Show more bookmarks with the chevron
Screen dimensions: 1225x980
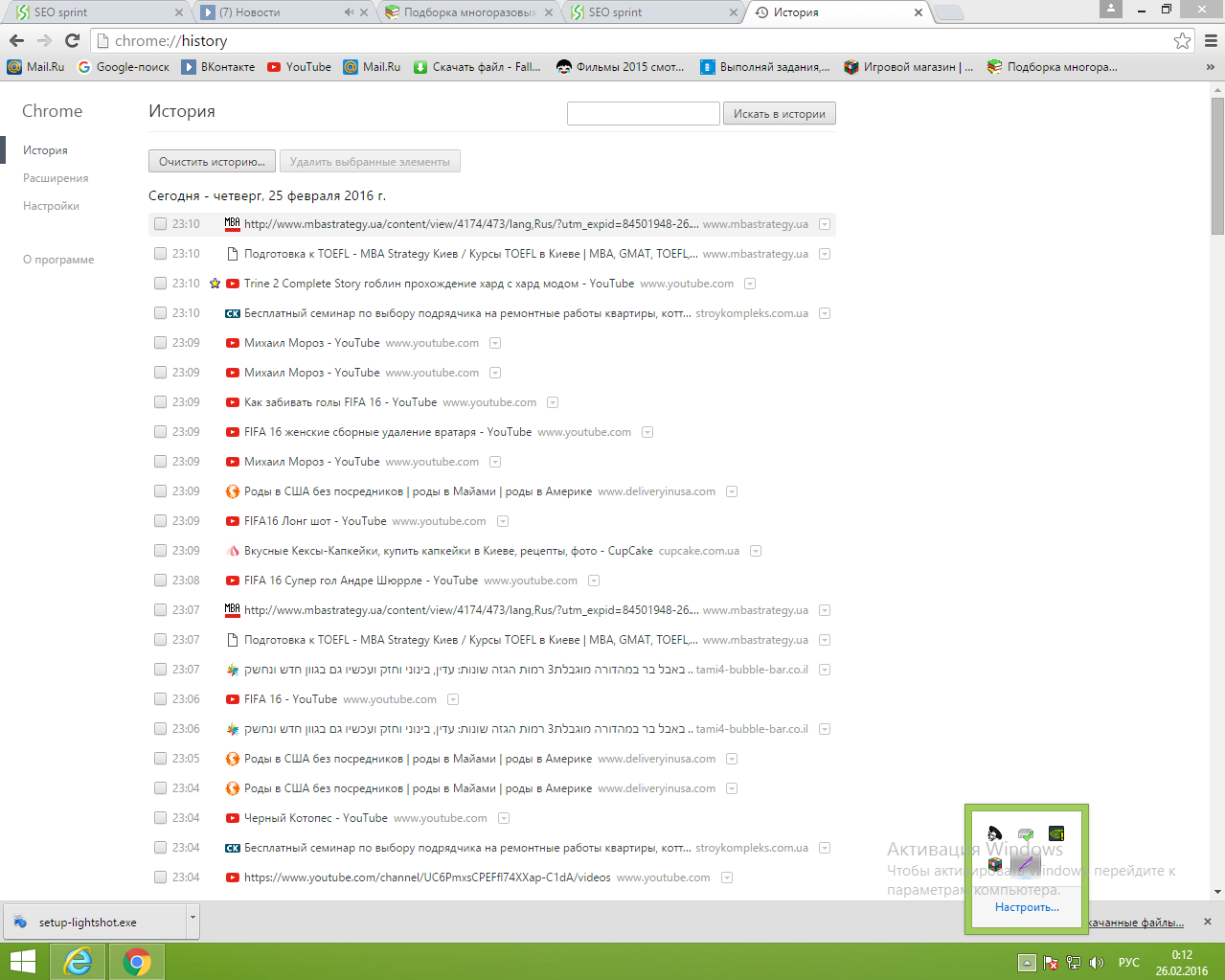(x=1211, y=67)
